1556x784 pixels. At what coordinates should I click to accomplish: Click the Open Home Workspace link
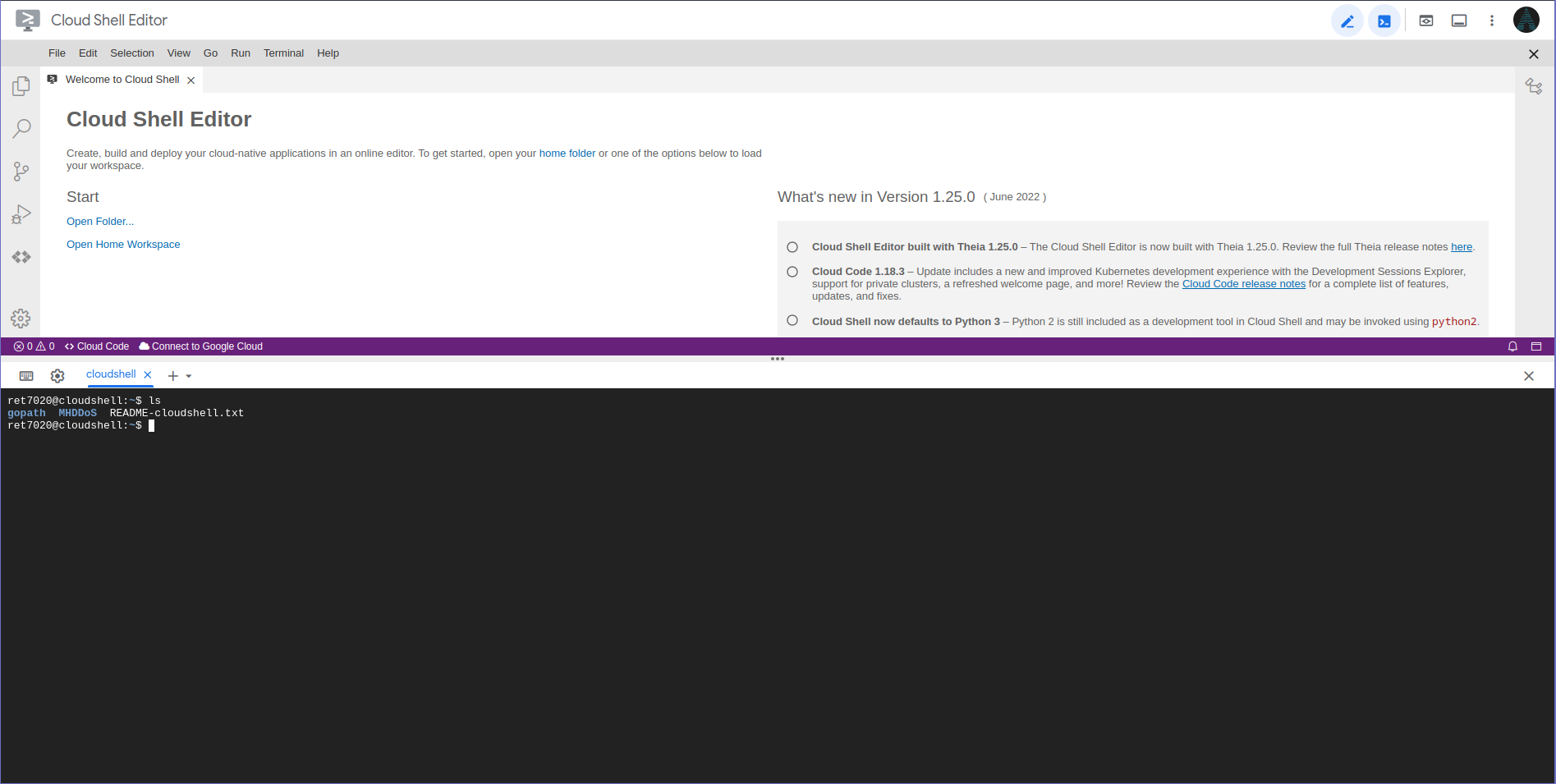[123, 245]
